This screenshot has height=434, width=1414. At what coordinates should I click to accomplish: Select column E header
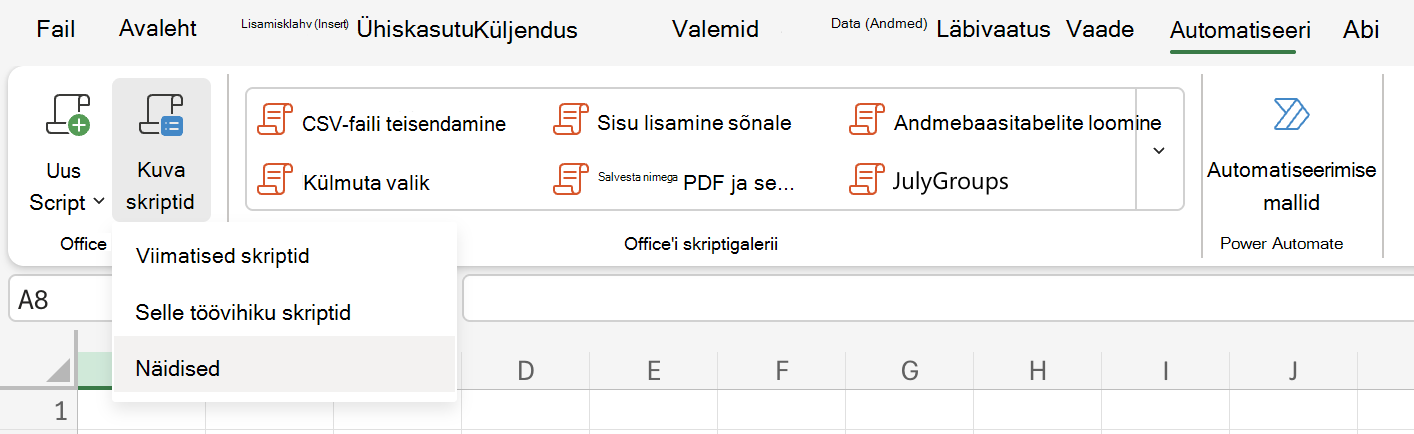[x=654, y=371]
